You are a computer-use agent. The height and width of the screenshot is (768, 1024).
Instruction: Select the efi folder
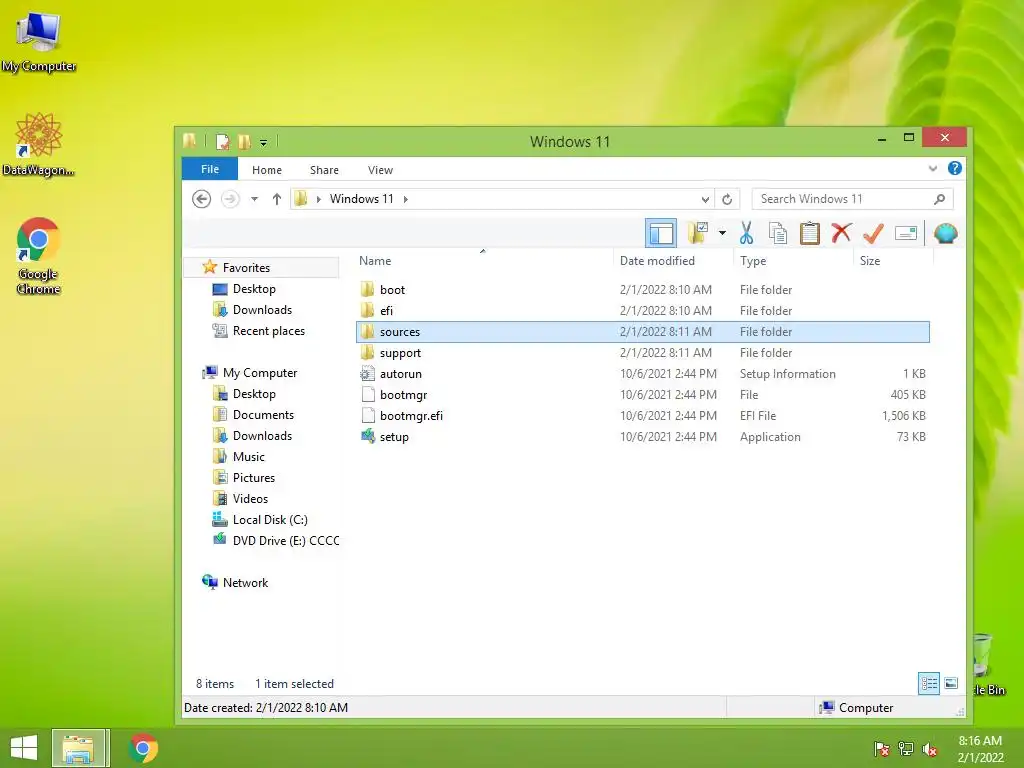(643, 310)
